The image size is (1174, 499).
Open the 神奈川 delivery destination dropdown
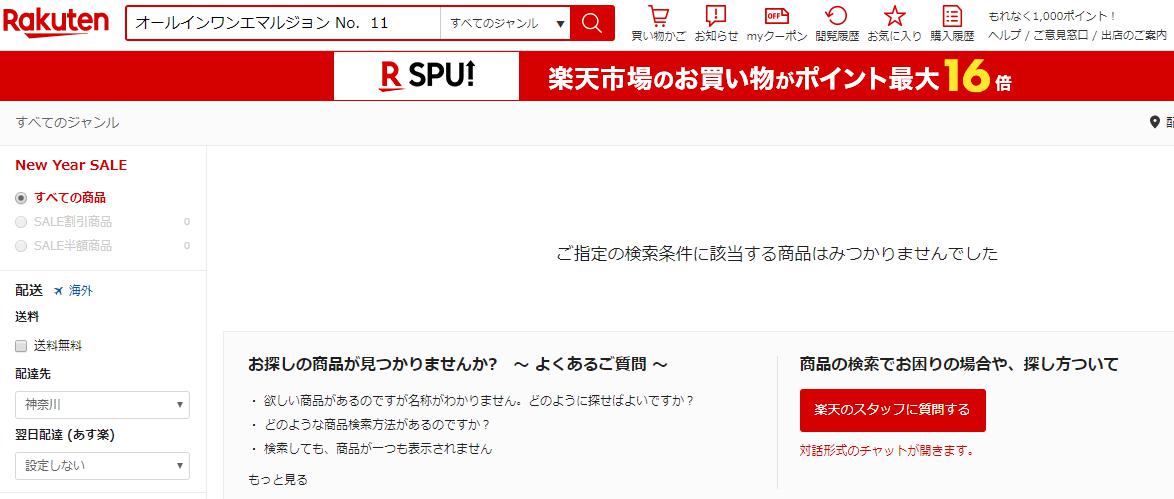(103, 405)
